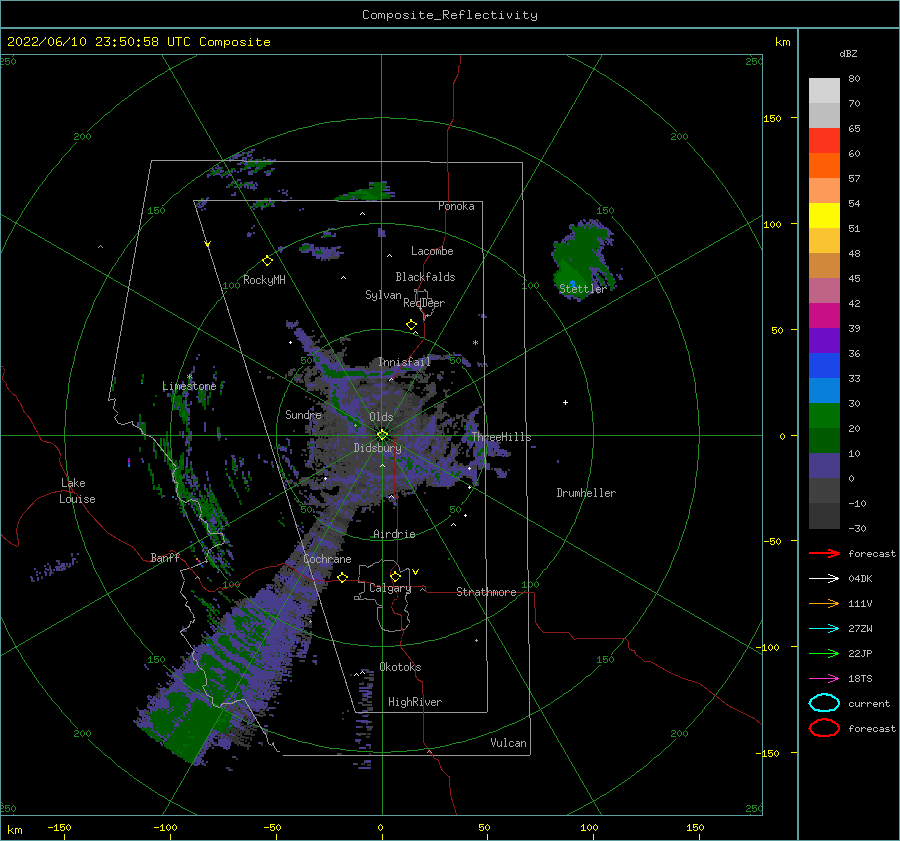This screenshot has height=841, width=900.
Task: Select the yellow 51–54 dBZ swatch
Action: tap(824, 216)
